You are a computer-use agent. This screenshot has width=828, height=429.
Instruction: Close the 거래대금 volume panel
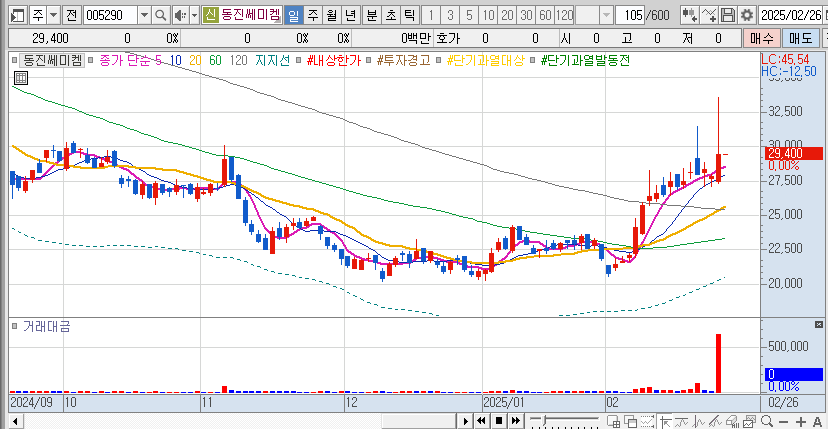[x=818, y=324]
